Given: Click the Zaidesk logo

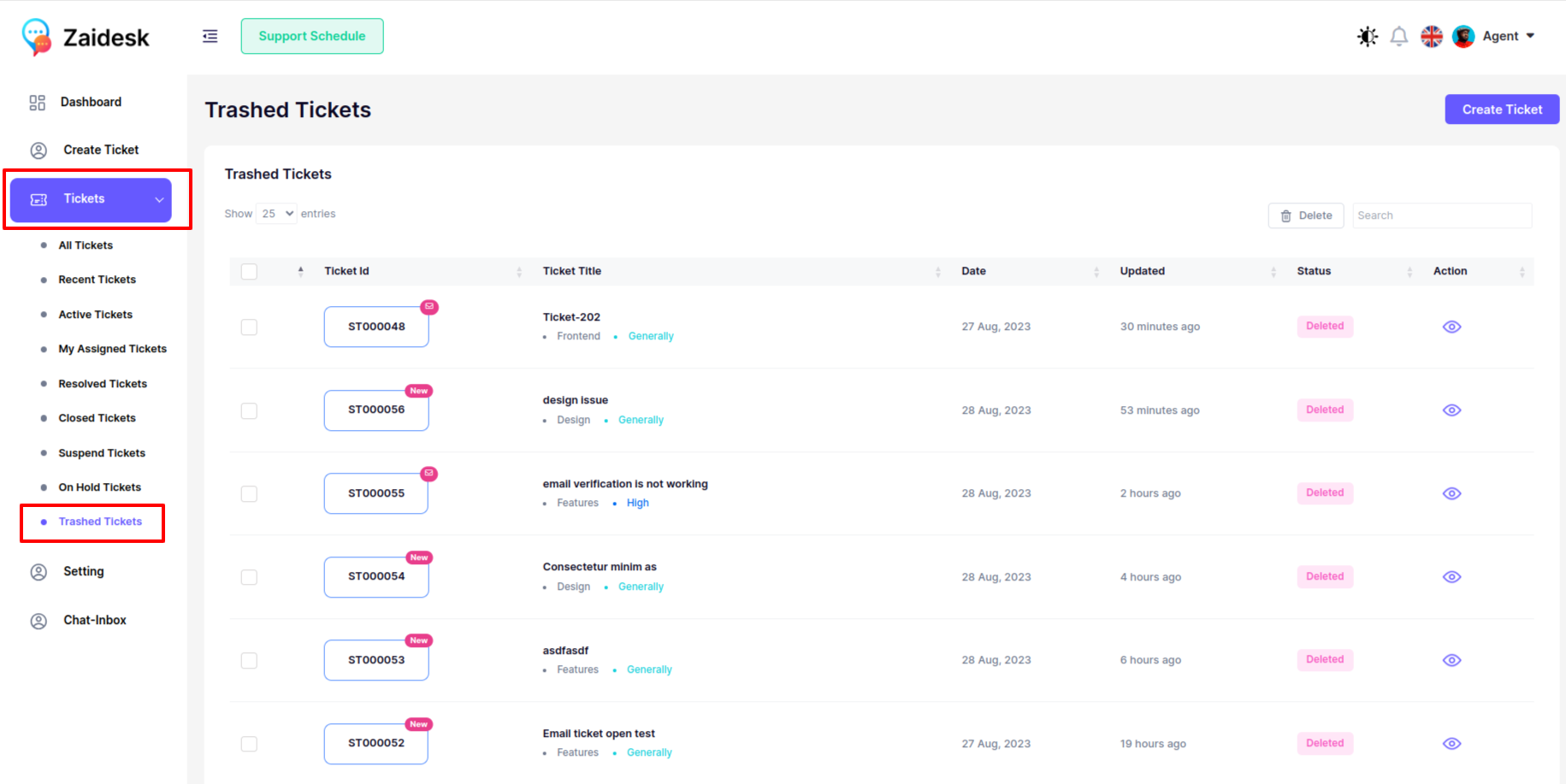Looking at the screenshot, I should pos(86,37).
